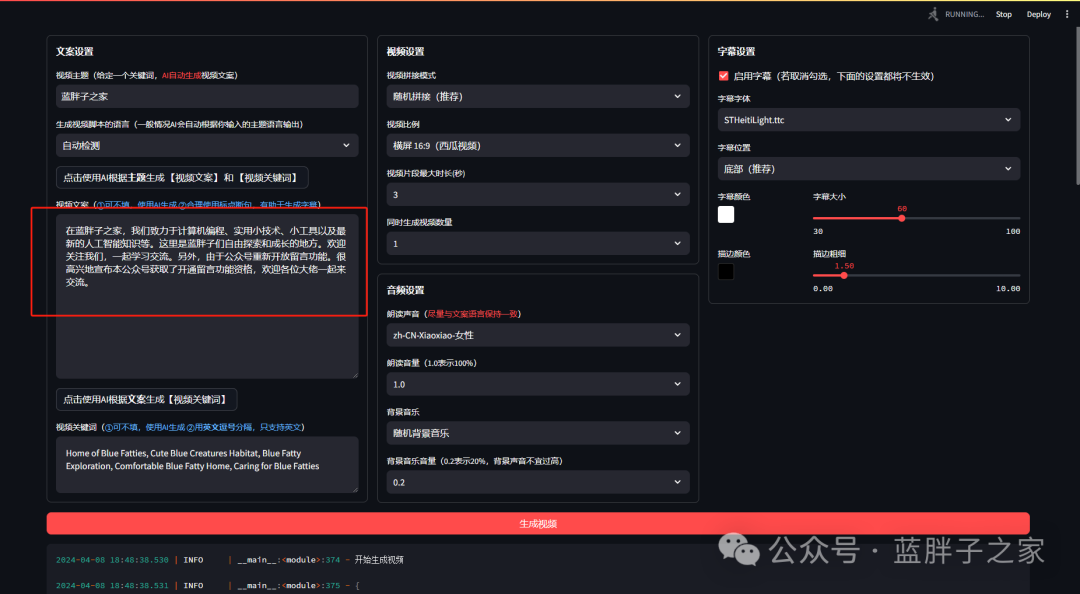The height and width of the screenshot is (594, 1080).
Task: Click the 视频主题 input field
Action: tap(206, 97)
